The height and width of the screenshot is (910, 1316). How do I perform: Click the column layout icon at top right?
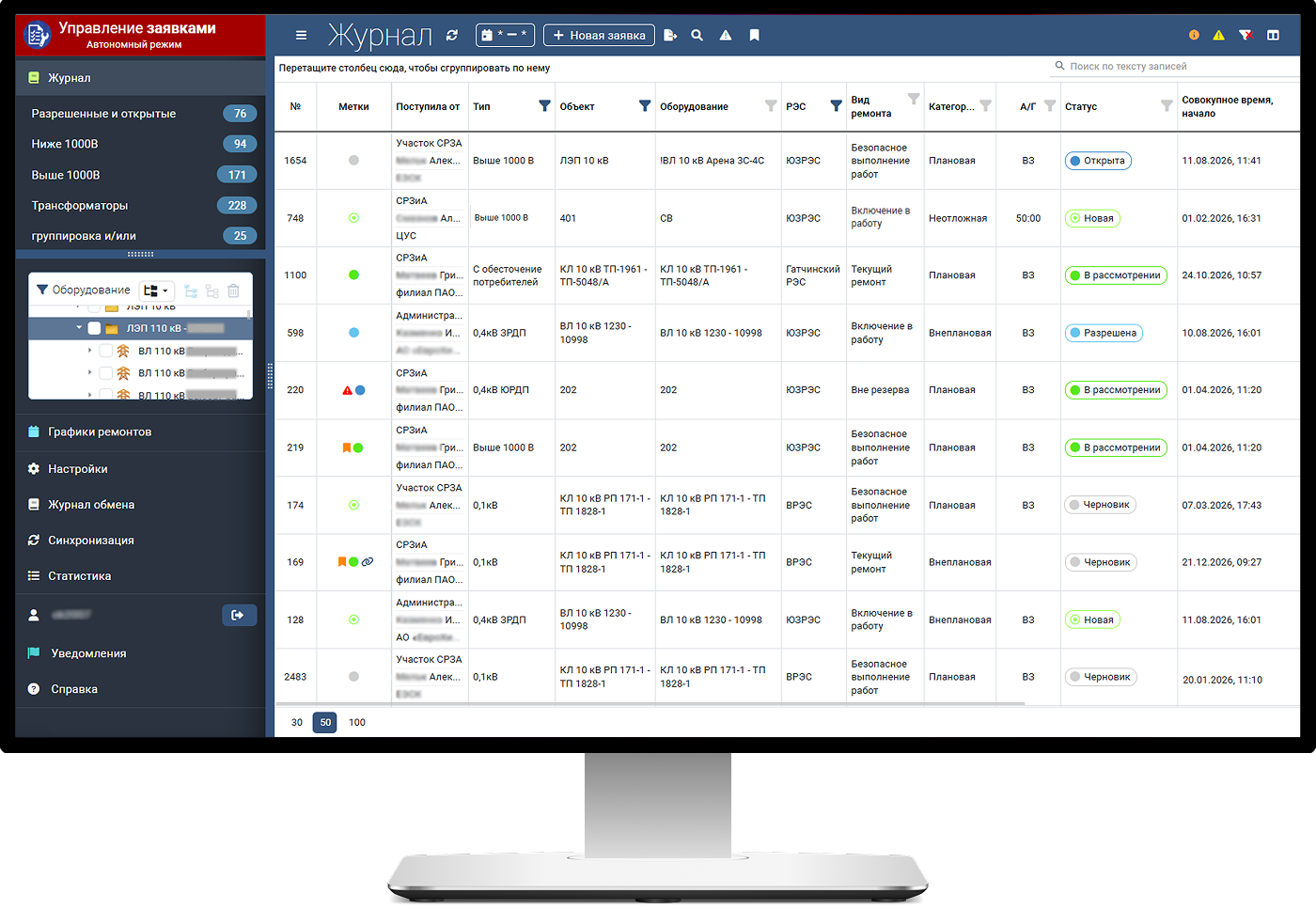coord(1273,36)
